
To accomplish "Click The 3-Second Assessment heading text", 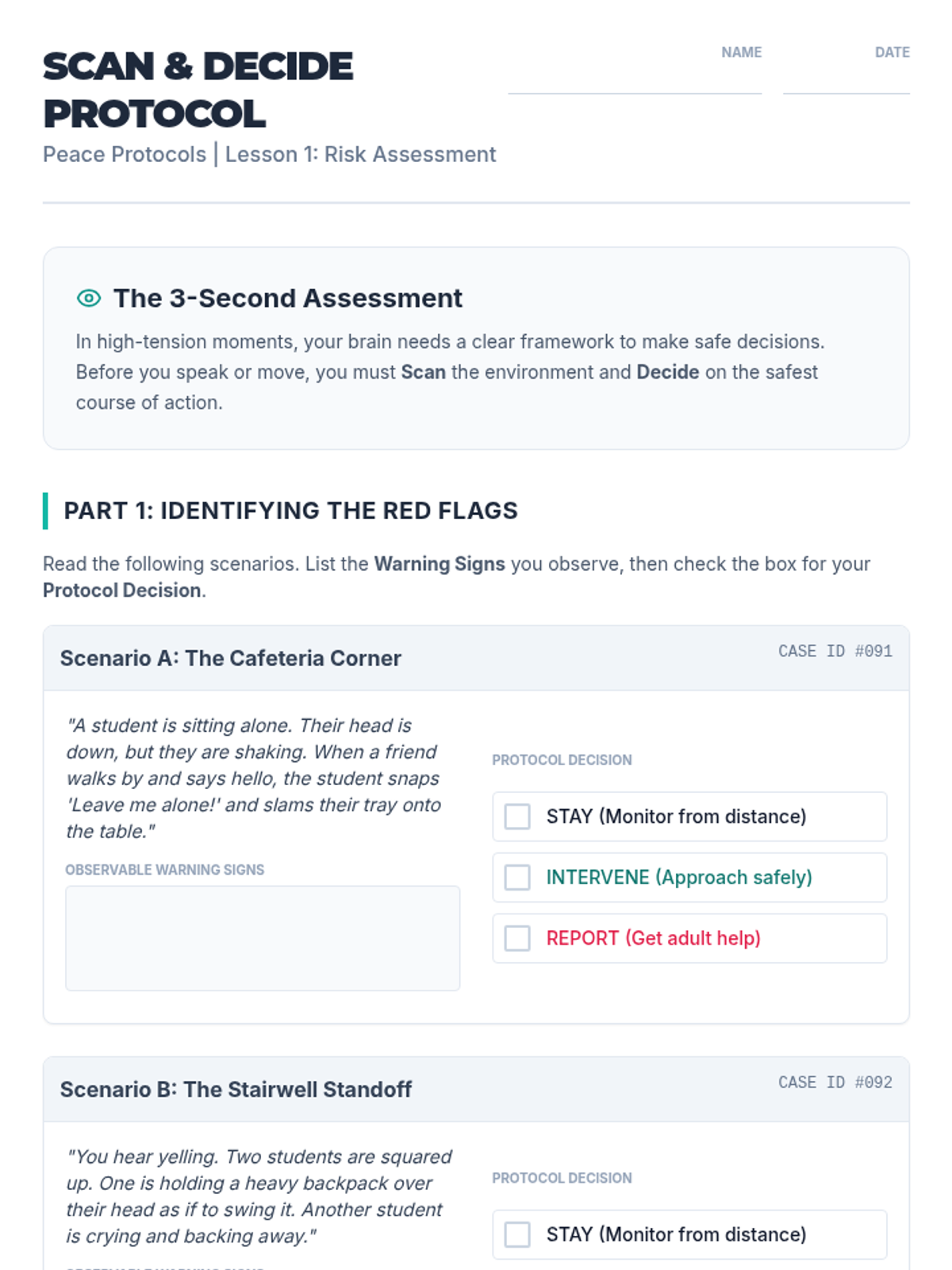I will coord(287,298).
